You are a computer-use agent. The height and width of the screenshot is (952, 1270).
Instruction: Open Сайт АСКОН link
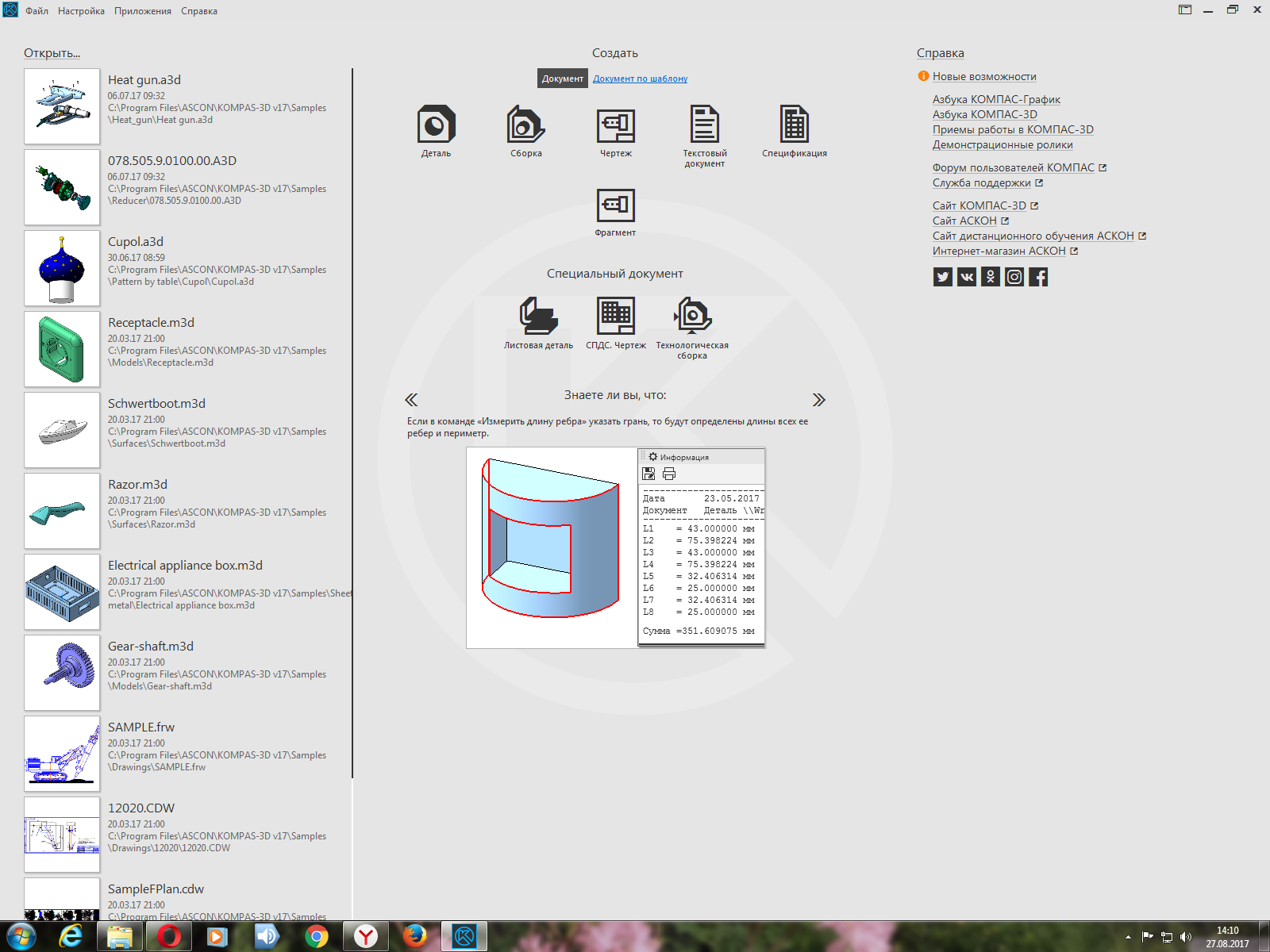(x=964, y=221)
